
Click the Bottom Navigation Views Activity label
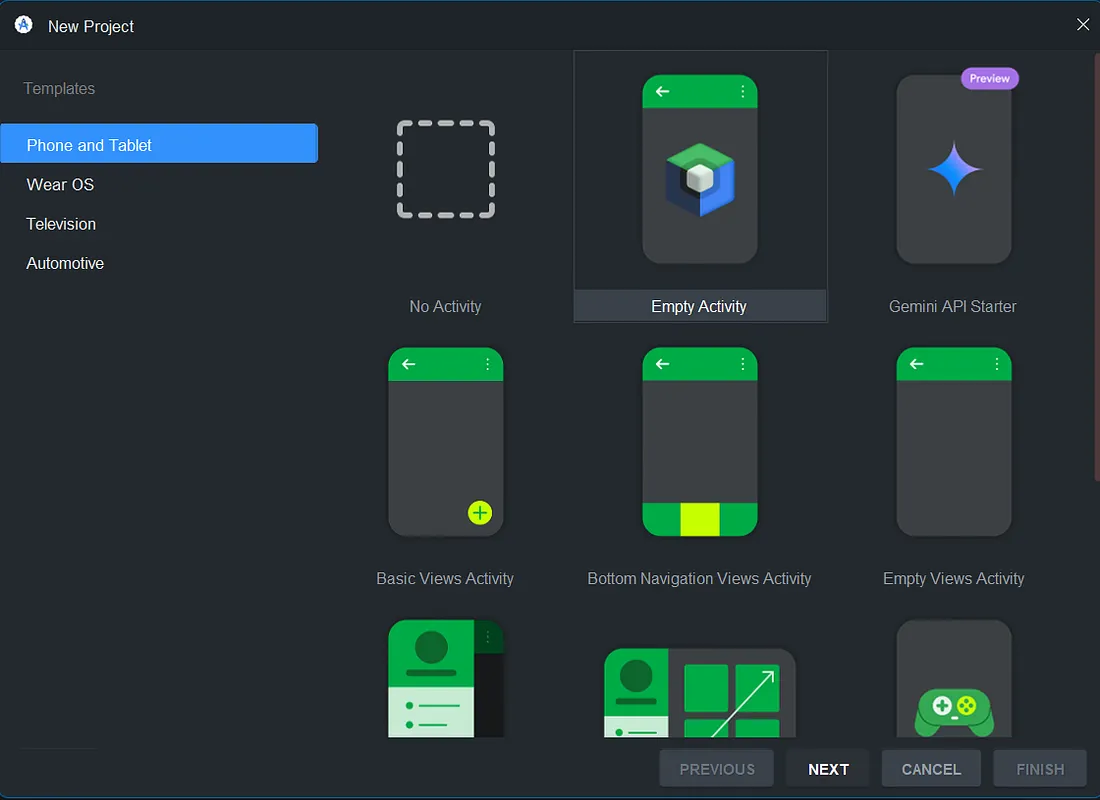(x=699, y=579)
